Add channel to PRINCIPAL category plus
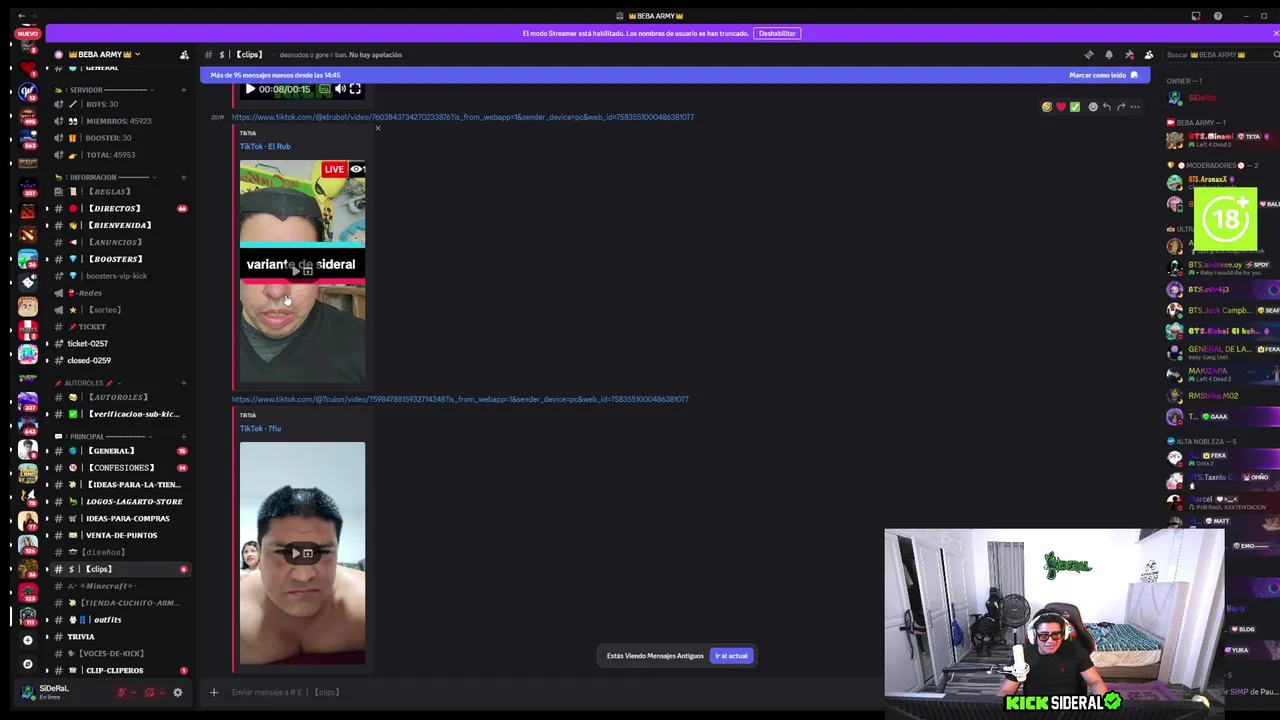This screenshot has width=1280, height=720. click(x=183, y=436)
